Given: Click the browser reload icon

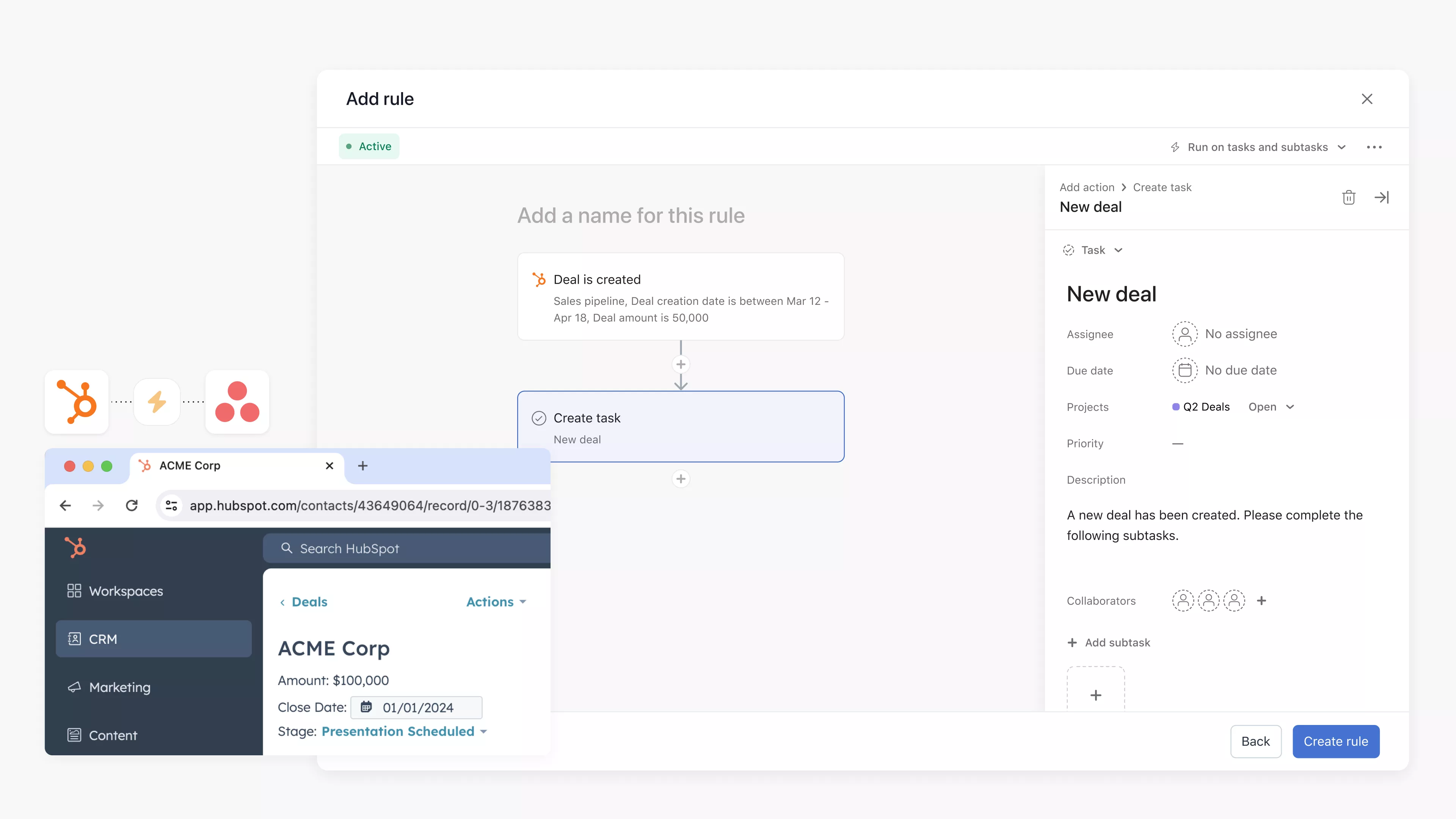Looking at the screenshot, I should click(132, 505).
